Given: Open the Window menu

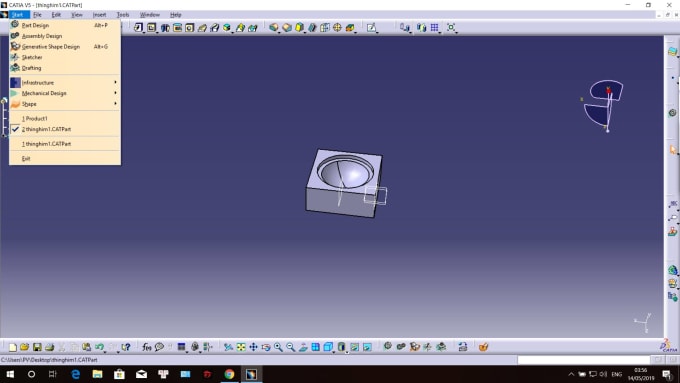Looking at the screenshot, I should 150,15.
